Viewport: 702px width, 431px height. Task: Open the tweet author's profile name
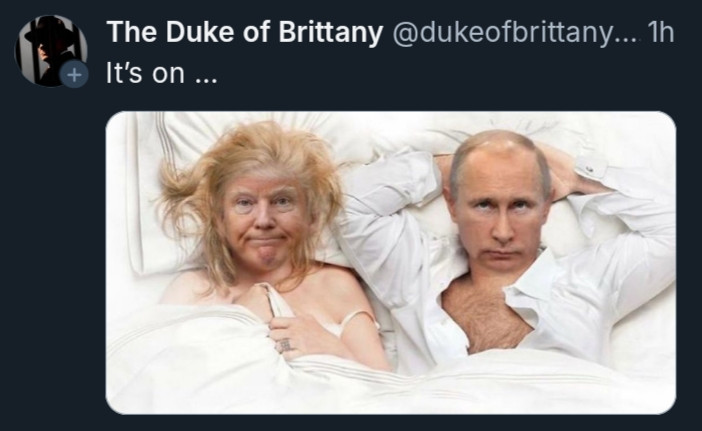pos(245,32)
